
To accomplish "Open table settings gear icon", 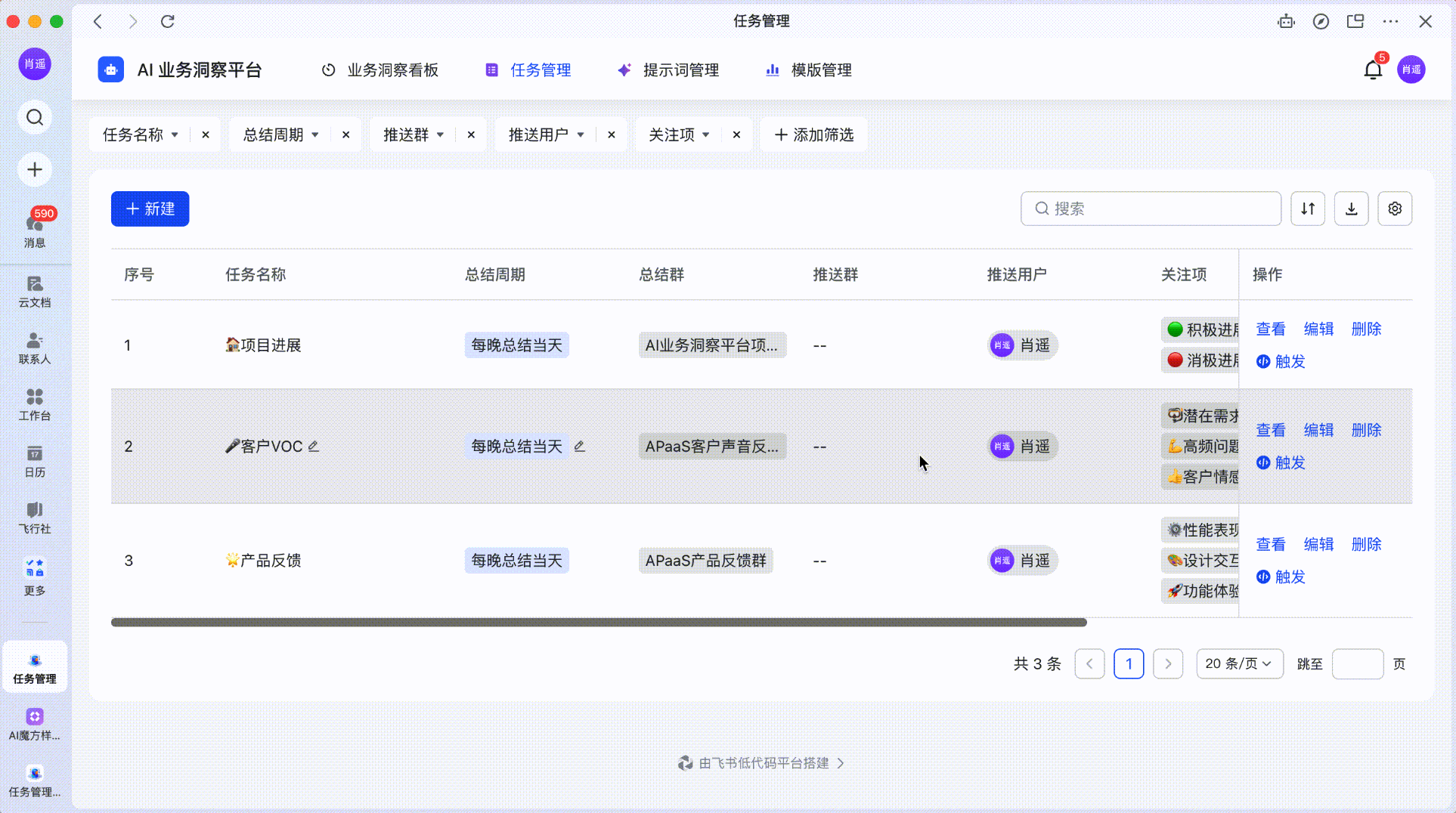I will 1395,209.
